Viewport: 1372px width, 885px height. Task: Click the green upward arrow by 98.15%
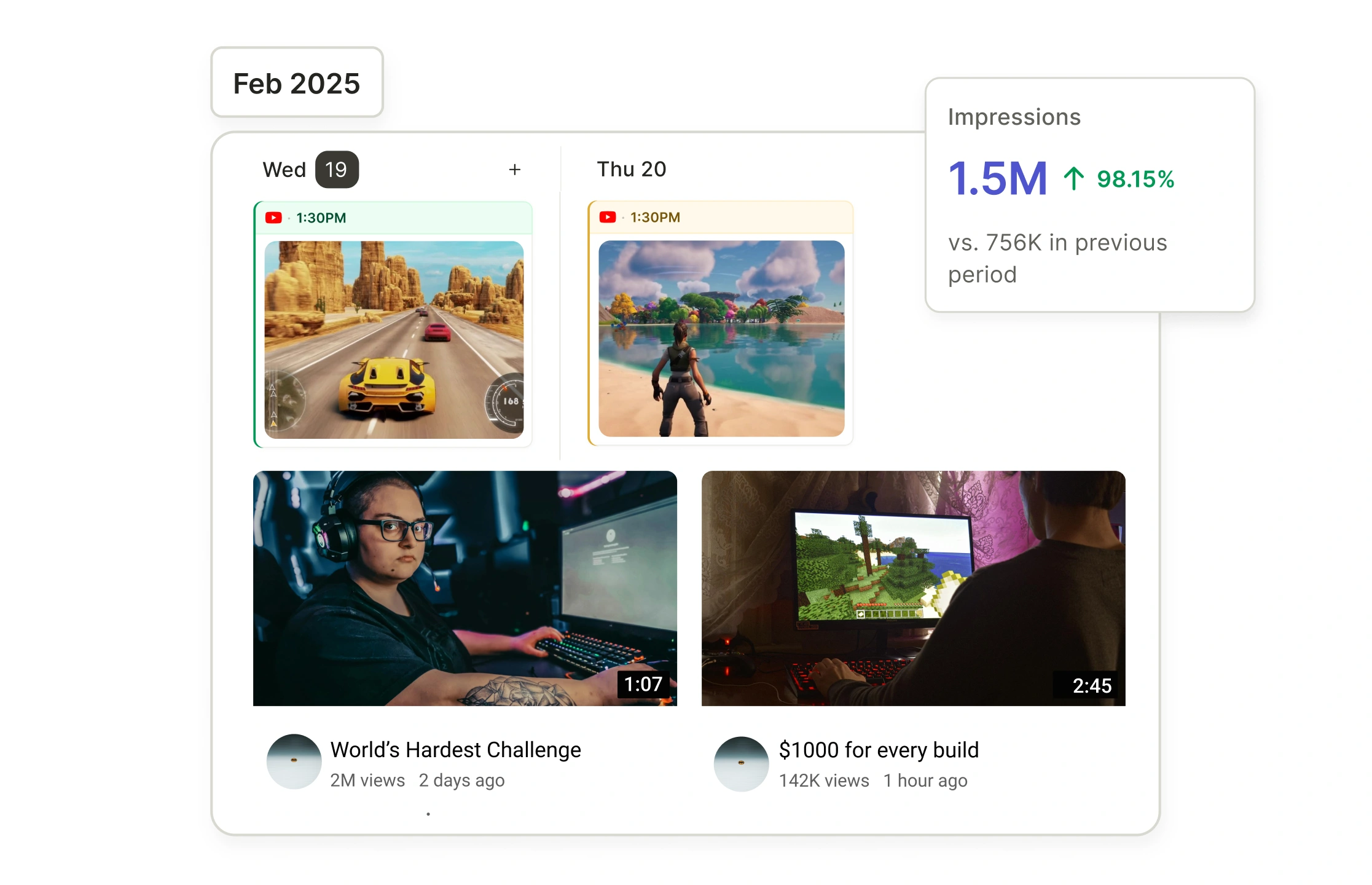(1073, 179)
